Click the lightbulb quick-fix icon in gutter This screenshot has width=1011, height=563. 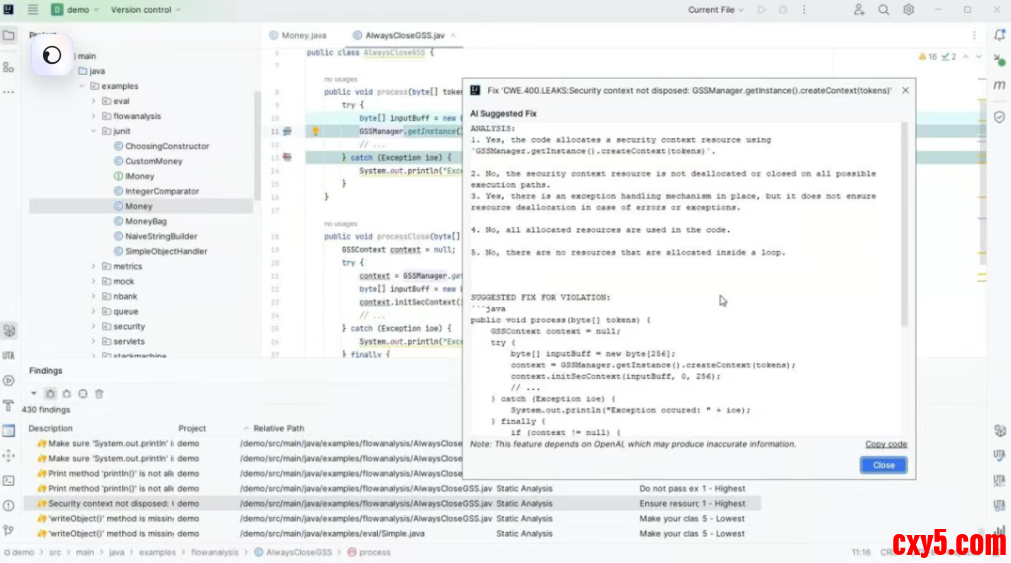tap(315, 131)
